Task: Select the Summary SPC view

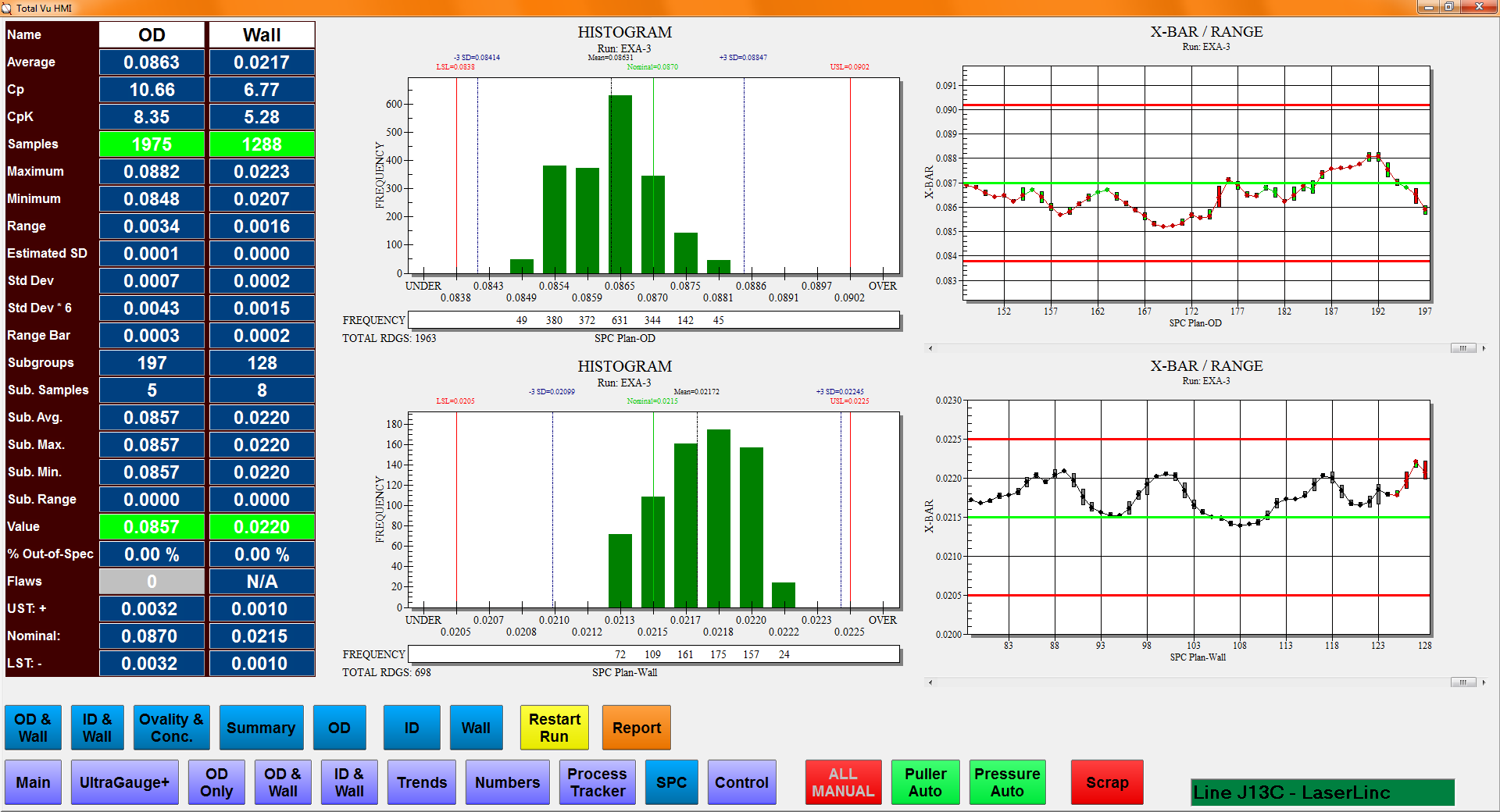Action: (261, 728)
